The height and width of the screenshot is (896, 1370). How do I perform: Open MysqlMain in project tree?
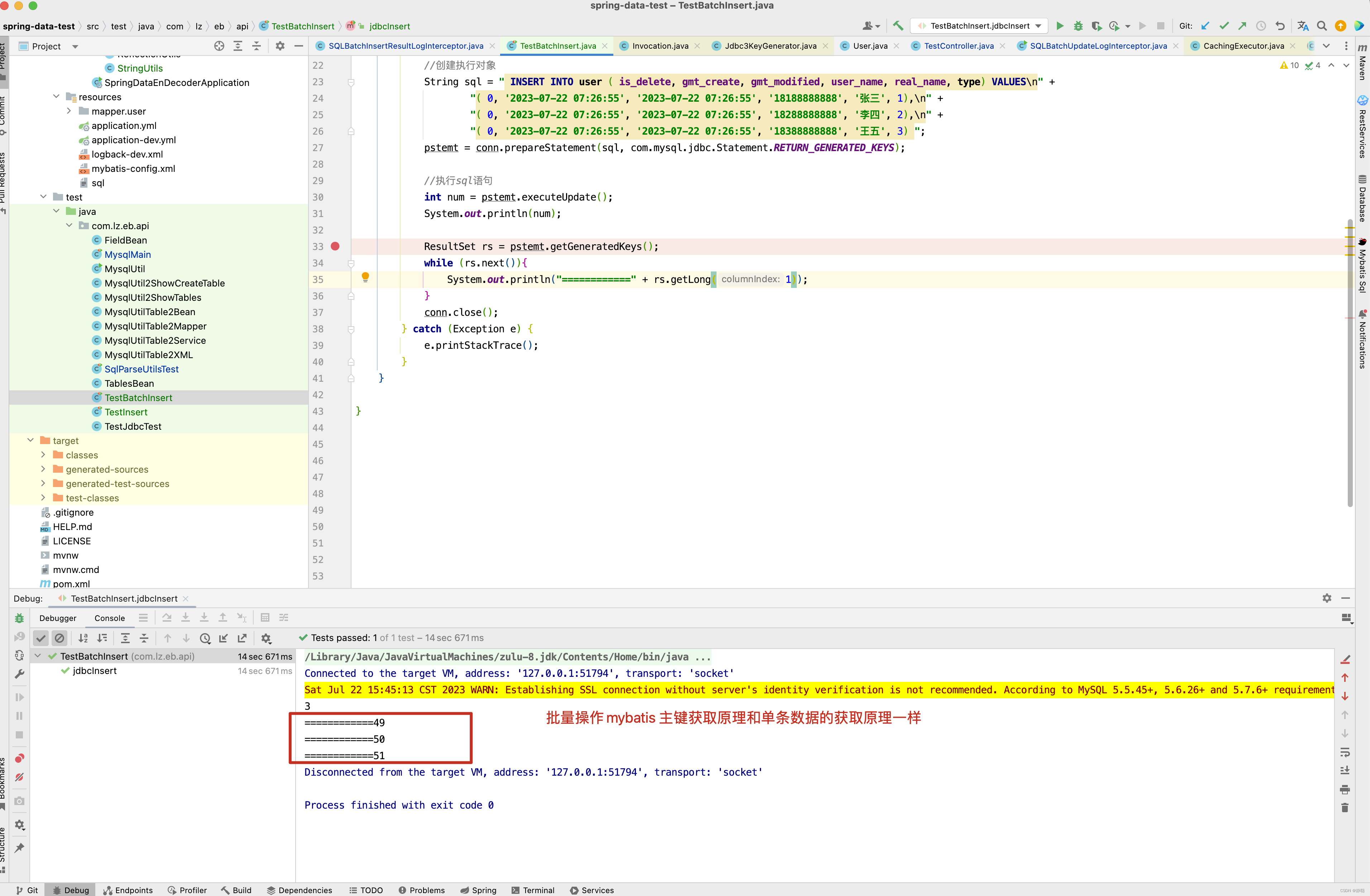[x=127, y=254]
